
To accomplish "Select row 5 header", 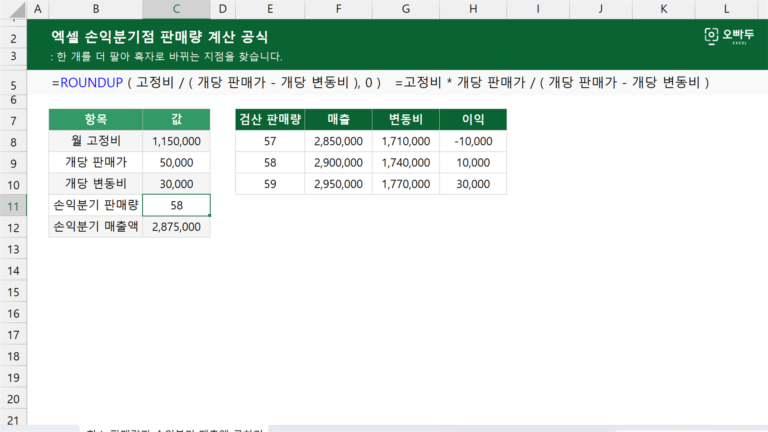I will (13, 85).
